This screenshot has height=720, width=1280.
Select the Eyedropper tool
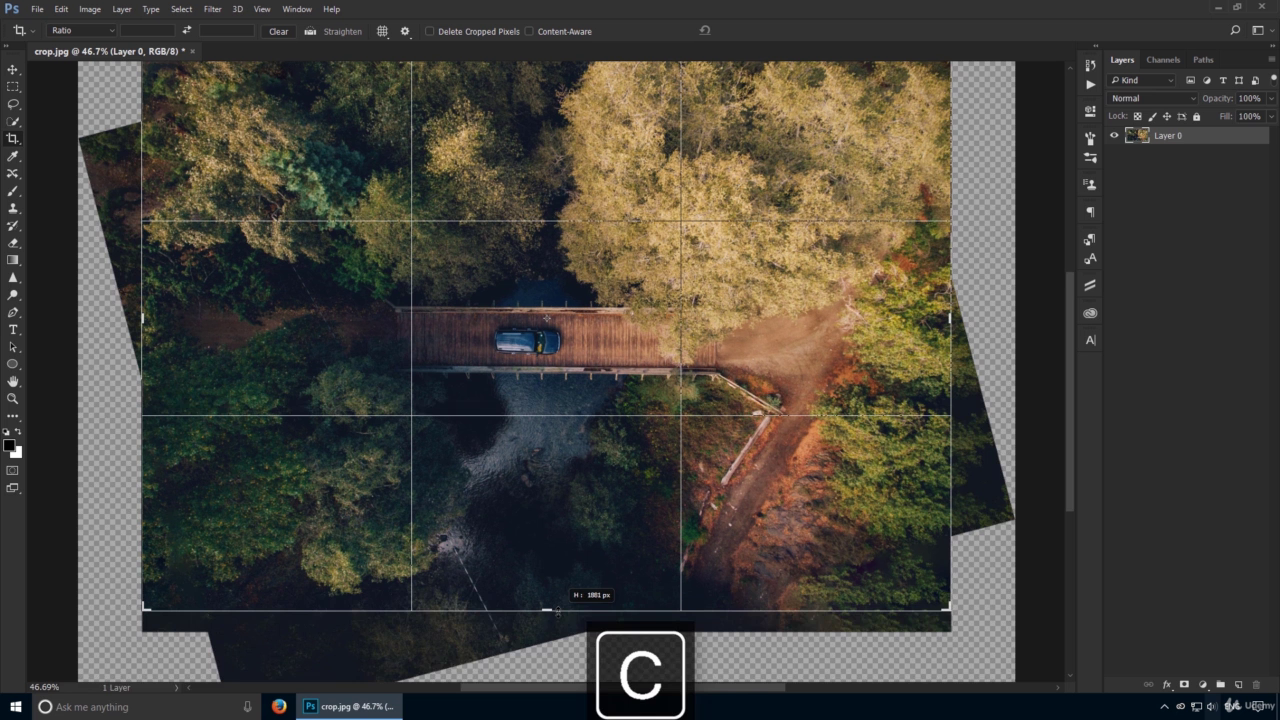click(13, 157)
